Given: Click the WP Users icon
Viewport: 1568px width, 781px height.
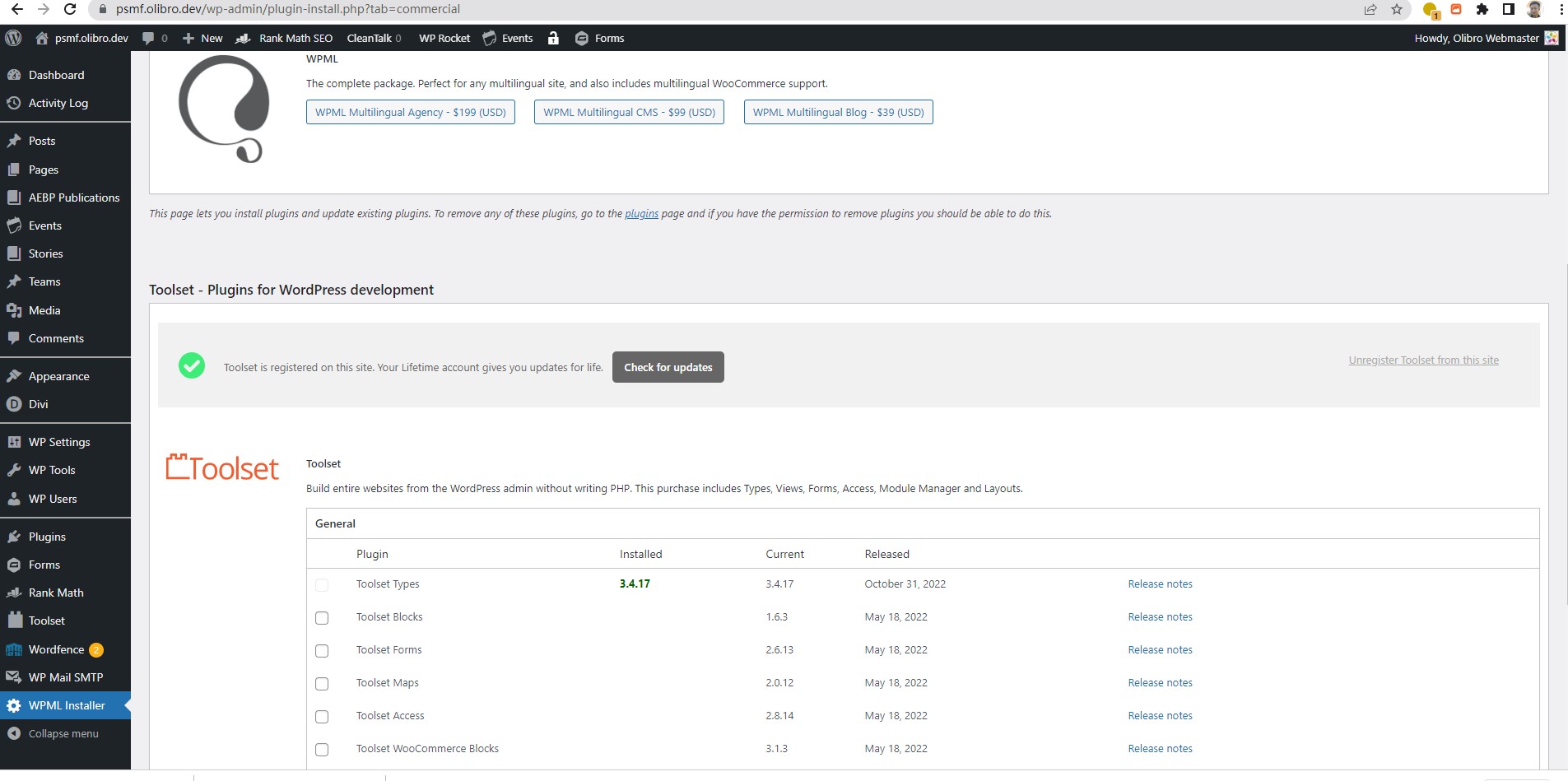Looking at the screenshot, I should [14, 499].
